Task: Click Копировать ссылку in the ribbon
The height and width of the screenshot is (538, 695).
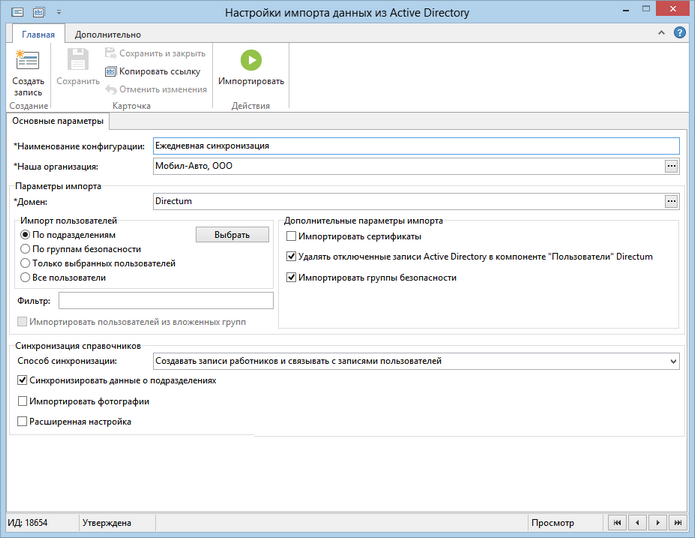Action: tap(153, 71)
